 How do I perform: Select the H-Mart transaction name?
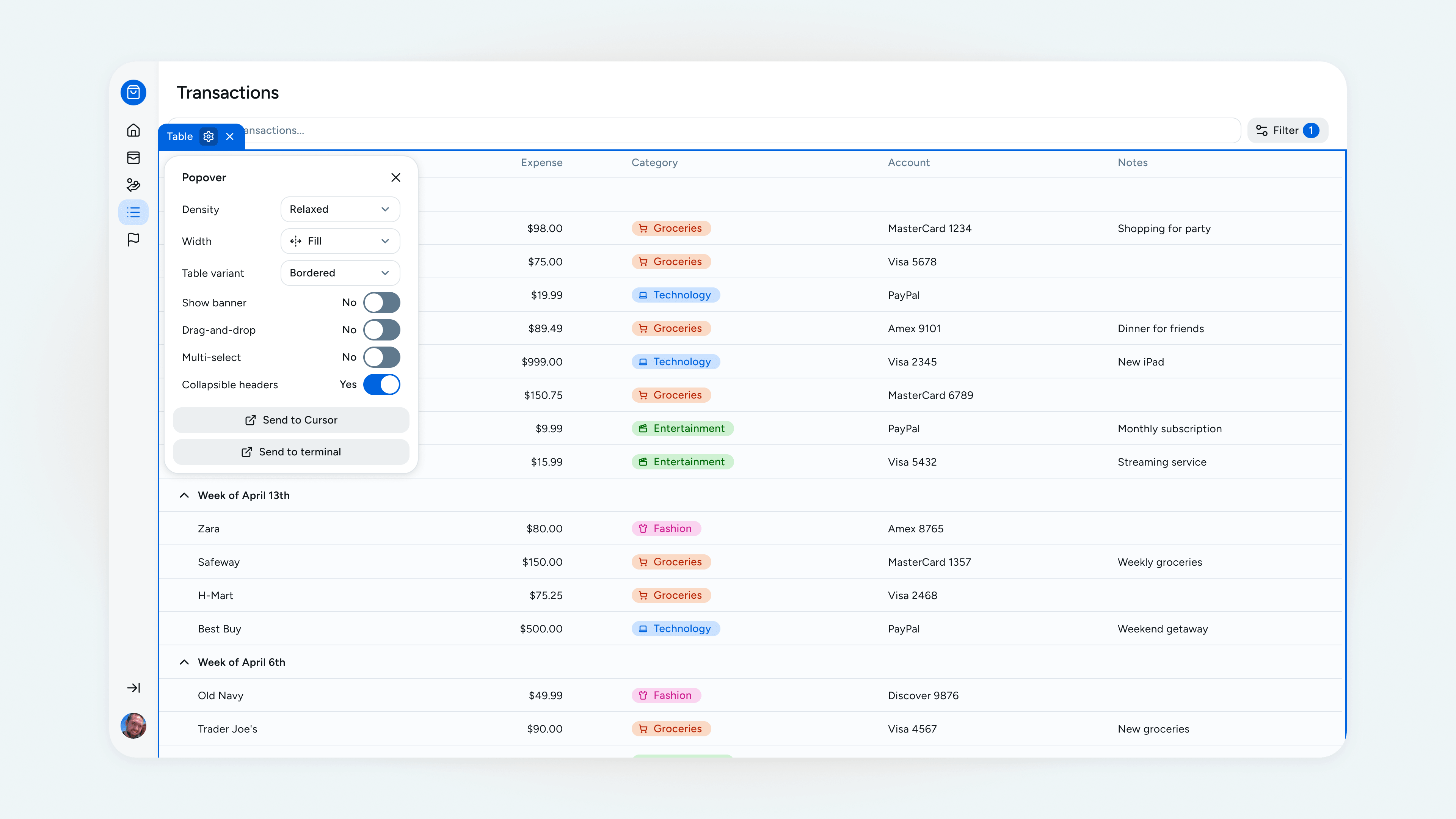[x=215, y=596]
